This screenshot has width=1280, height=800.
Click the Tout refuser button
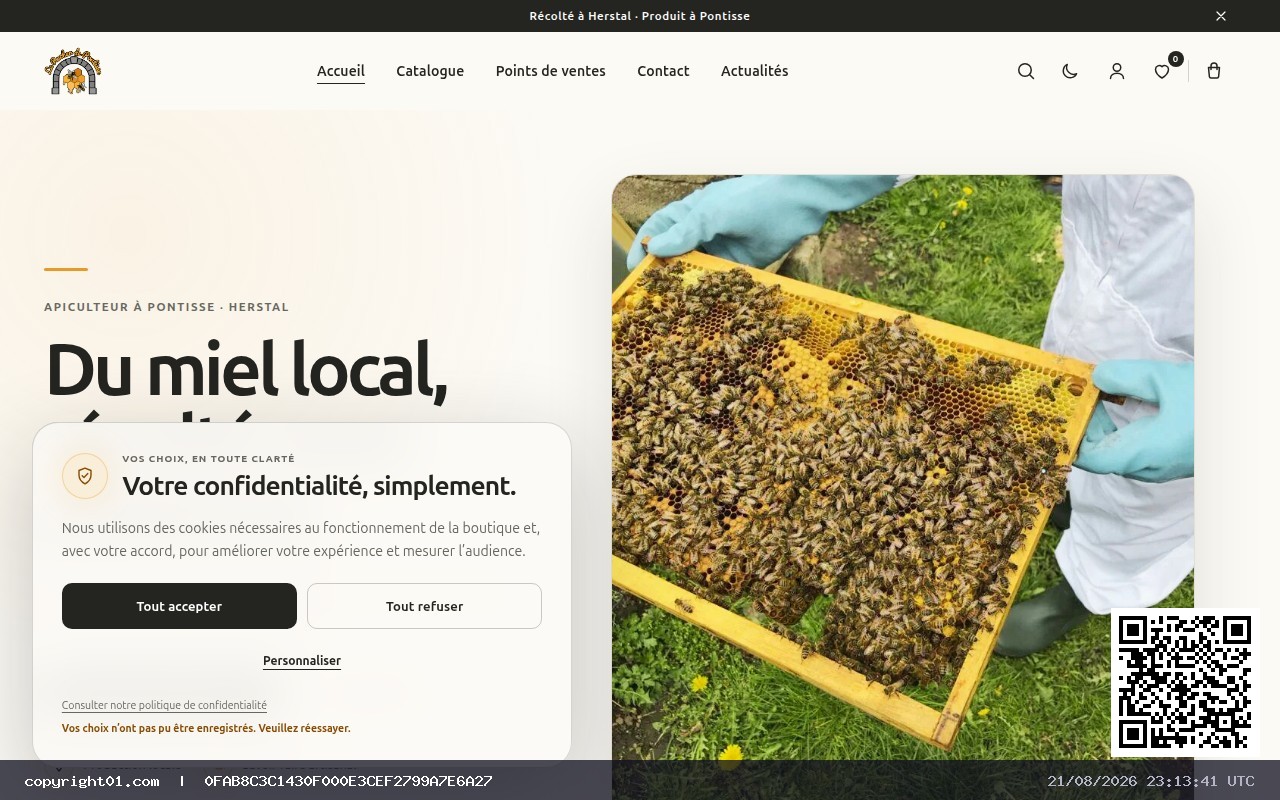click(424, 606)
